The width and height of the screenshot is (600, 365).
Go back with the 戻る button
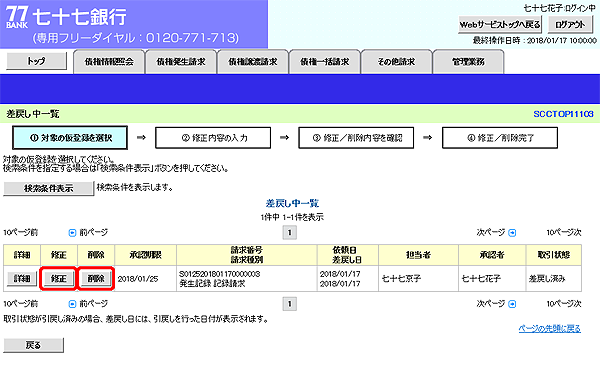pos(33,345)
